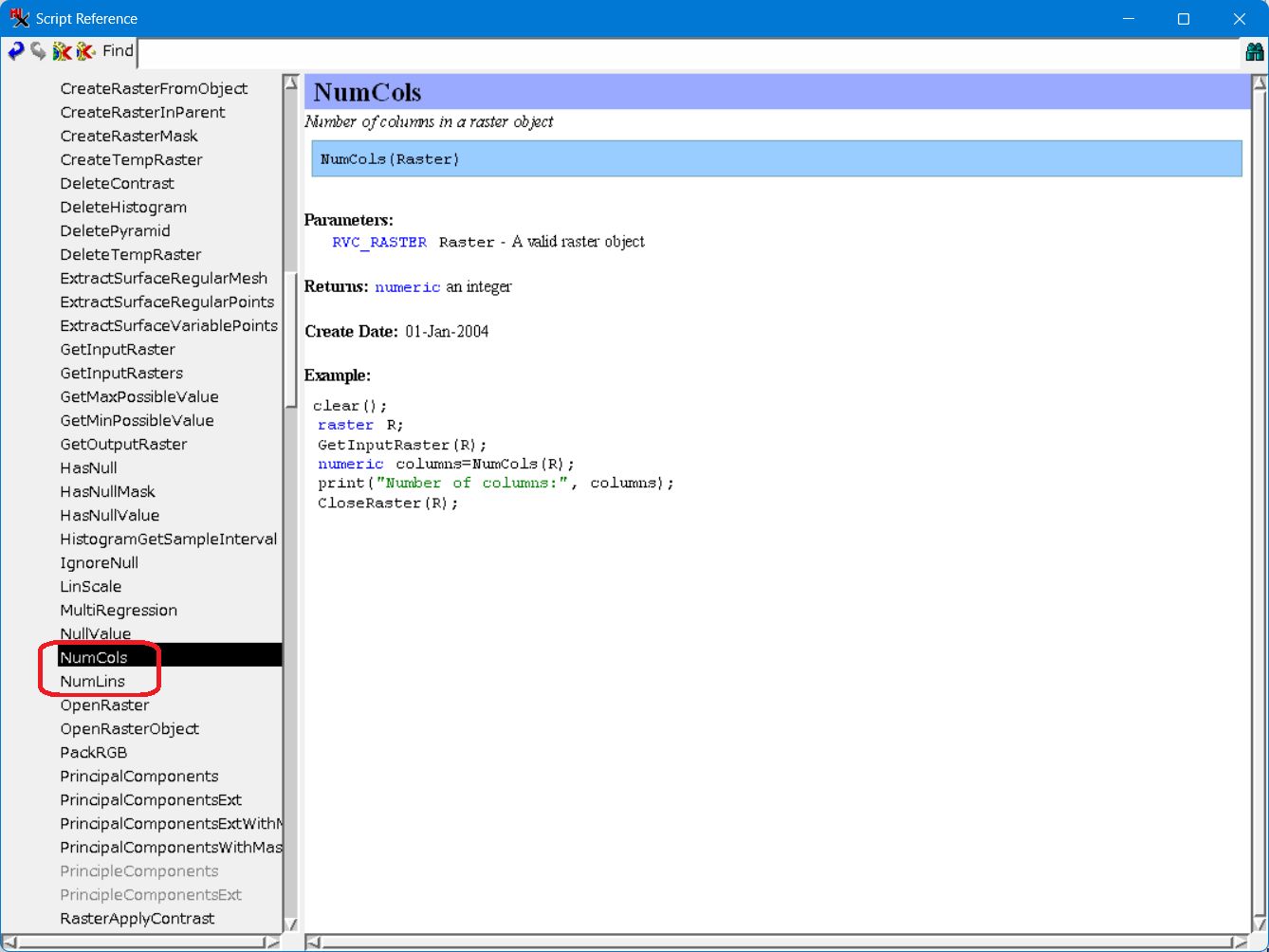The image size is (1269, 952).
Task: Open the GetInputRaster function entry
Action: (x=118, y=349)
